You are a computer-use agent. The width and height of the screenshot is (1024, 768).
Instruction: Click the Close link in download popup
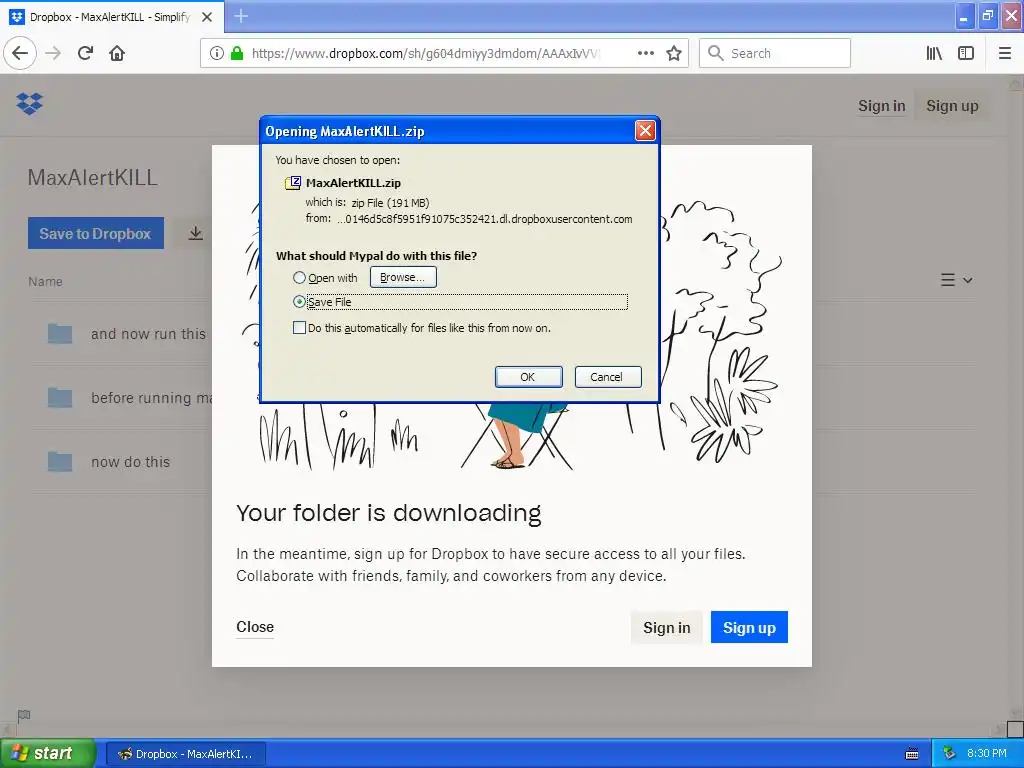tap(255, 627)
